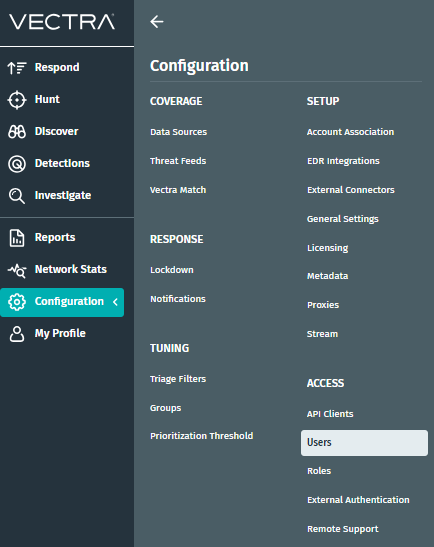Viewport: 434px width, 547px height.
Task: Click the Reports document icon
Action: click(17, 238)
